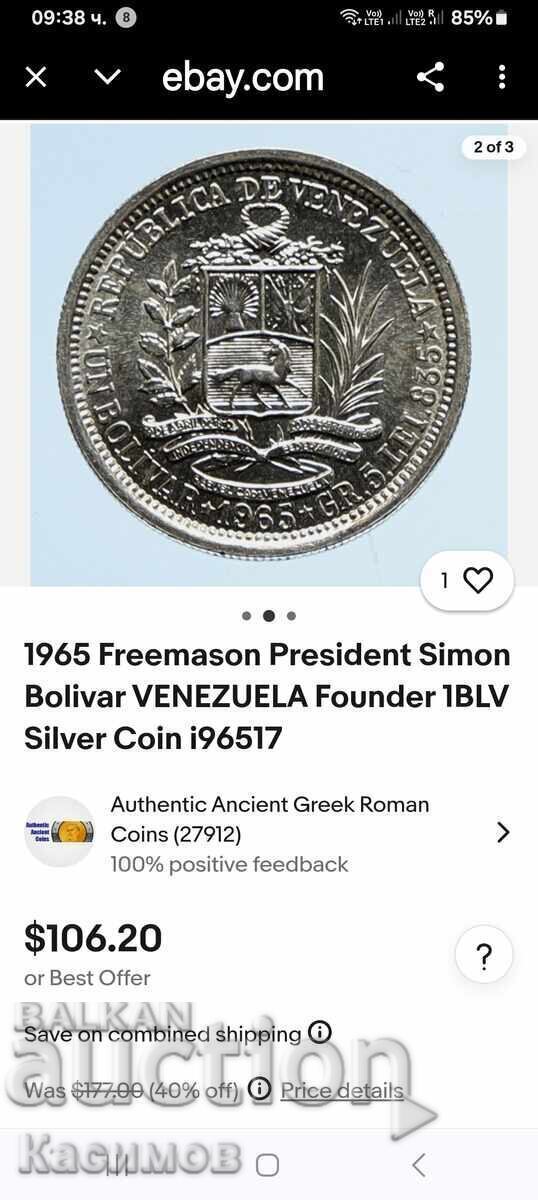Open the seller page chevron arrow

tap(503, 832)
